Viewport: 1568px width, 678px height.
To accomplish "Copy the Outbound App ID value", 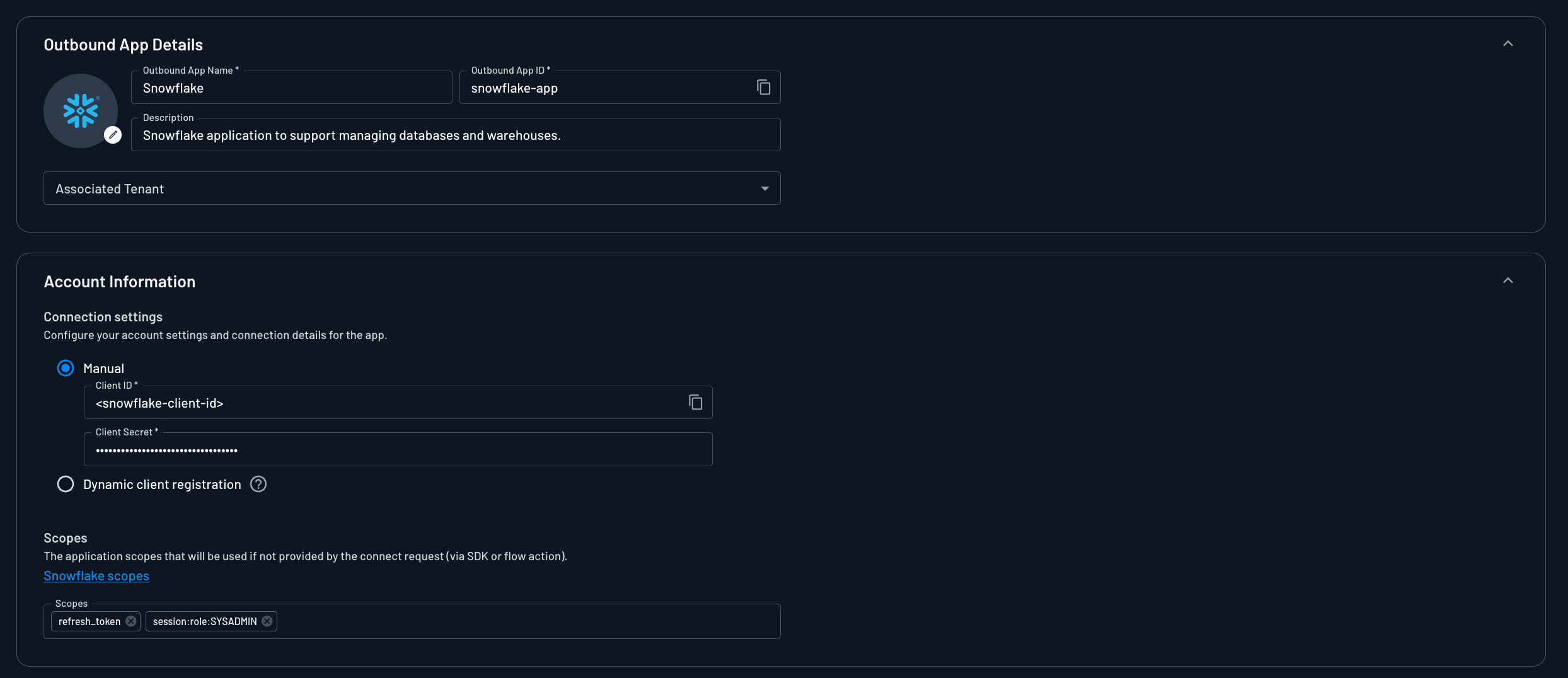I will 763,87.
